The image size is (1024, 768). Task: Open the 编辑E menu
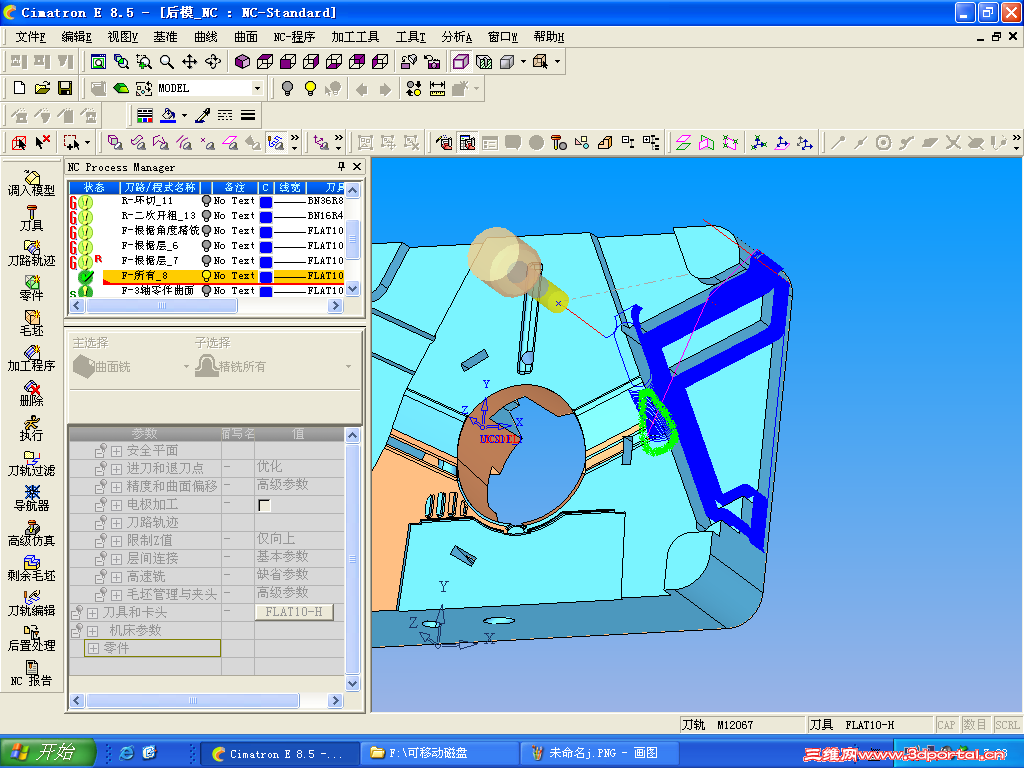[76, 37]
